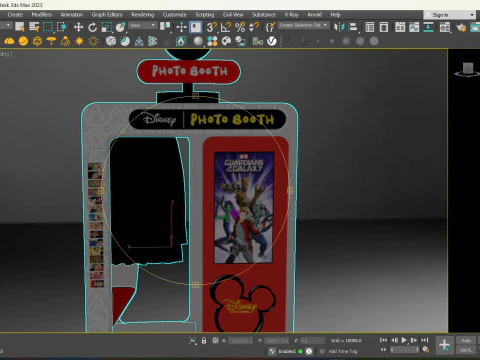This screenshot has height=360, width=480.
Task: Step to previous frame
Action: 394,340
